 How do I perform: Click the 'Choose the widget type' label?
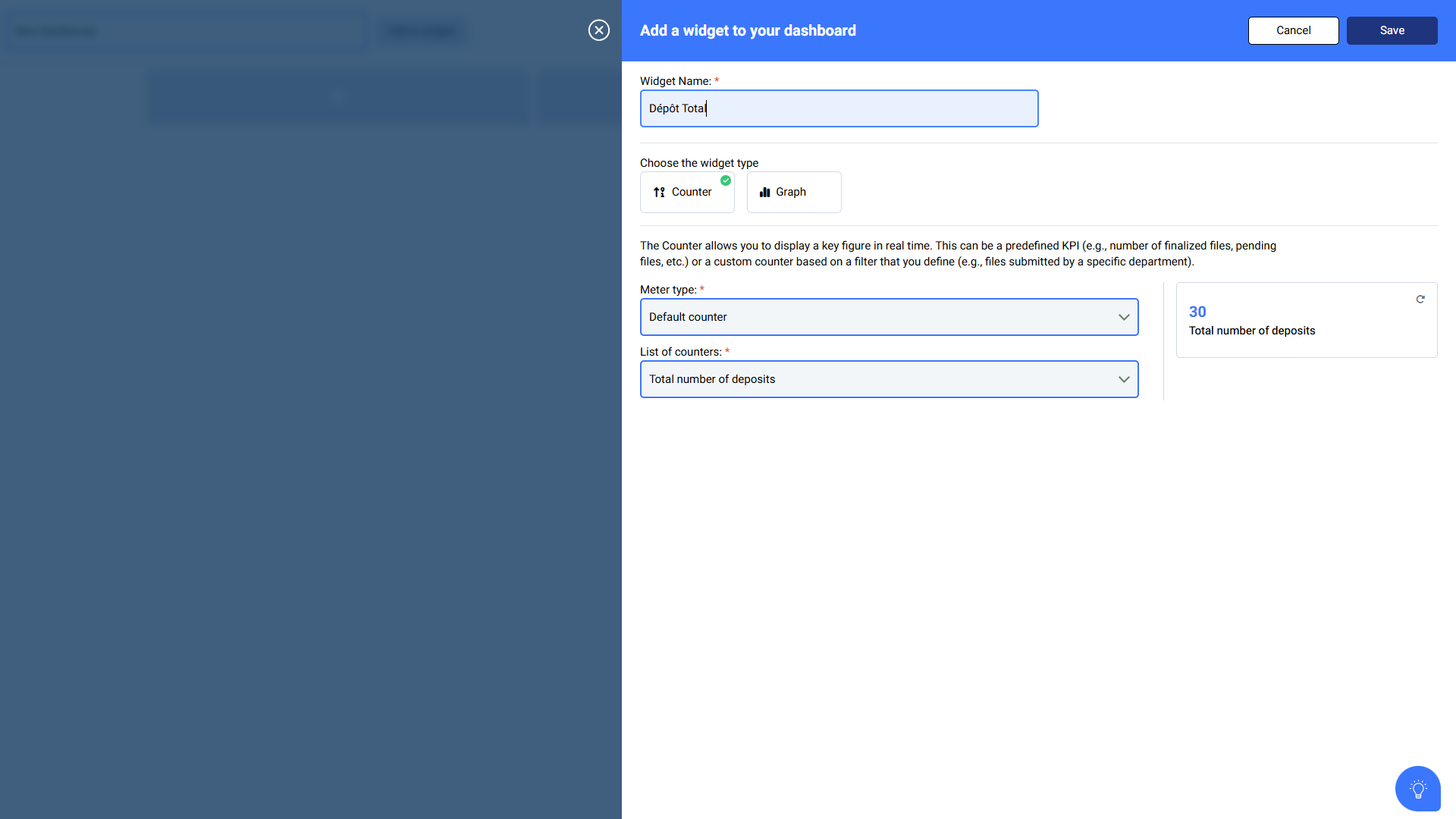(x=698, y=163)
